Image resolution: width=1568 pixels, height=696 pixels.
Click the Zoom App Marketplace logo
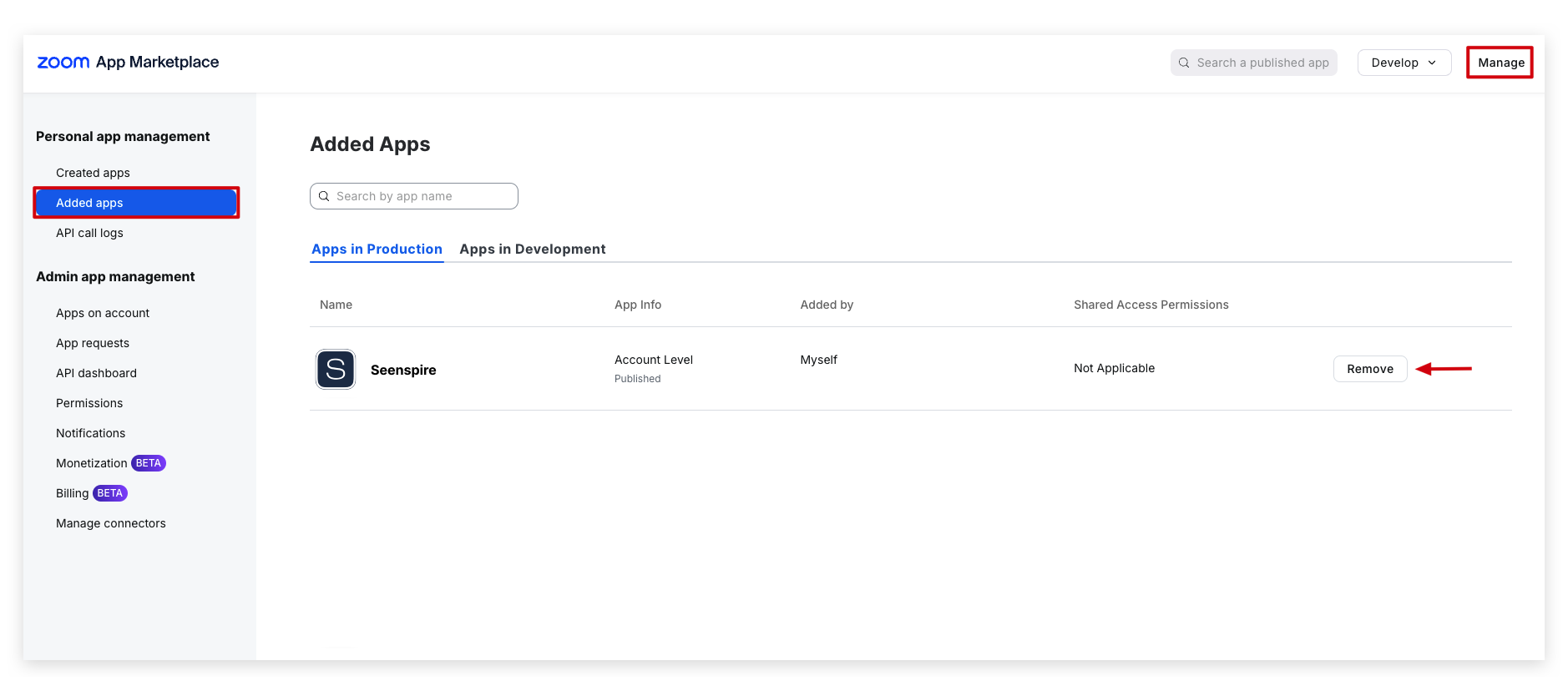(x=128, y=63)
